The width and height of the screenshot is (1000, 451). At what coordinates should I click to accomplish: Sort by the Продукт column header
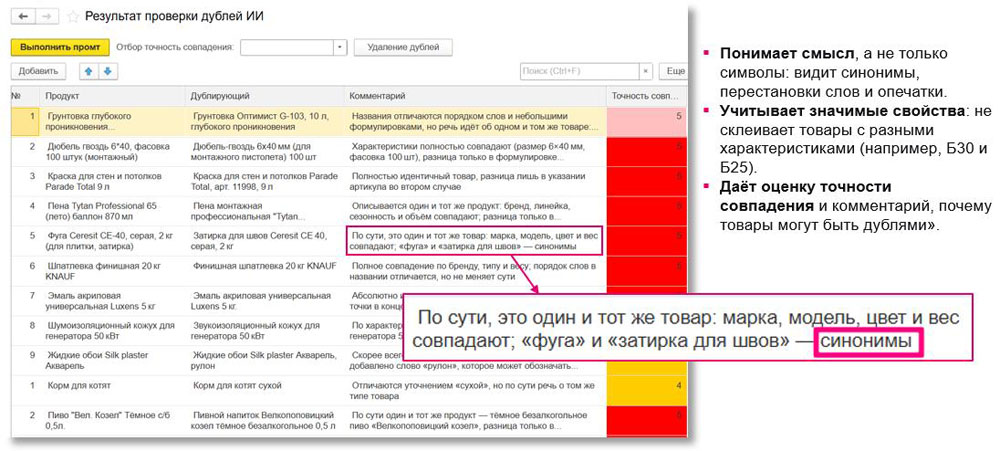coord(112,96)
